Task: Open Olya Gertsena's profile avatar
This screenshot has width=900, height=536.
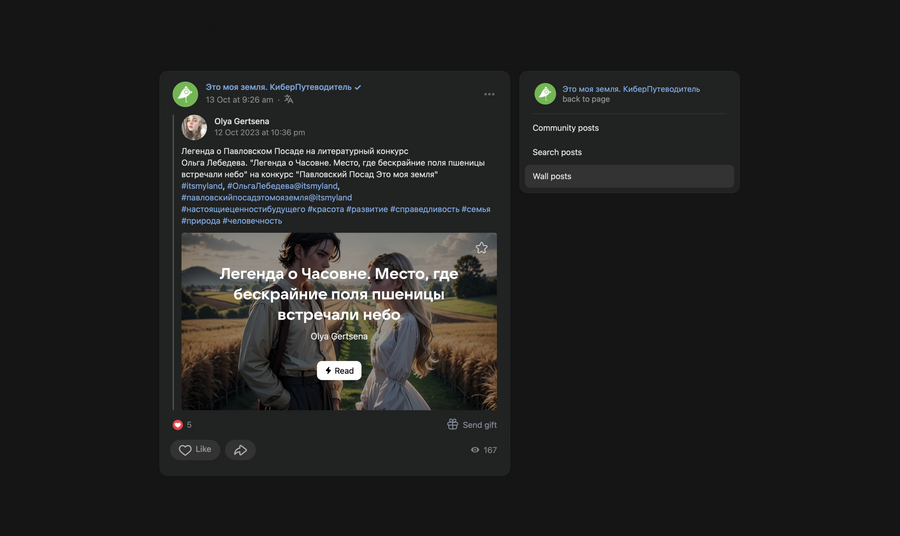Action: [194, 127]
